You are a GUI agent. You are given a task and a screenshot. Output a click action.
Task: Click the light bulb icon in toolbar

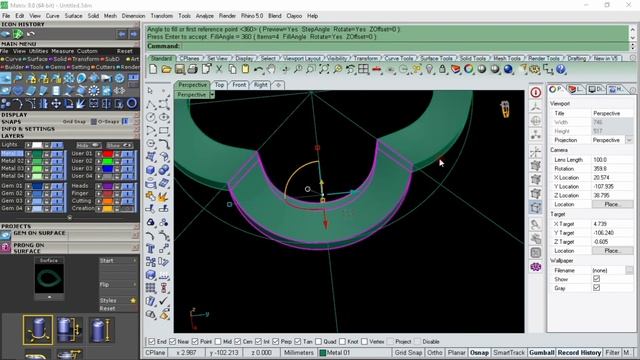pyautogui.click(x=429, y=69)
